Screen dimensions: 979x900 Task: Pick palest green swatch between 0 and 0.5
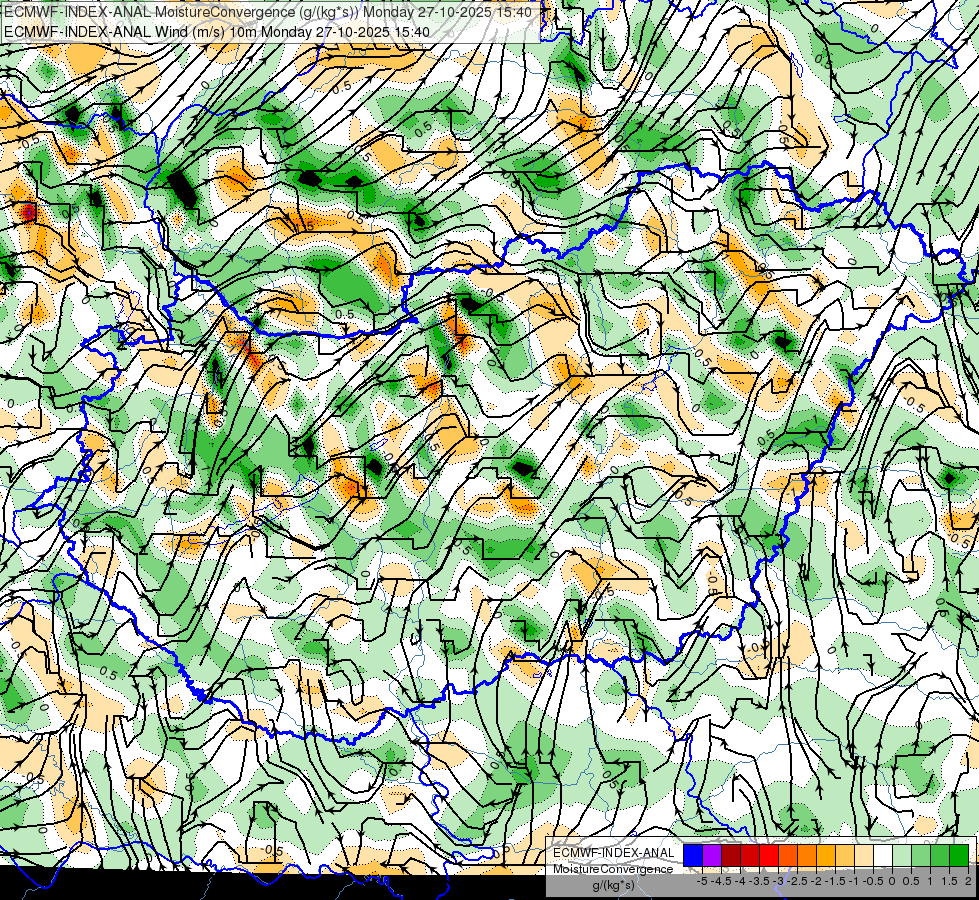(x=902, y=856)
